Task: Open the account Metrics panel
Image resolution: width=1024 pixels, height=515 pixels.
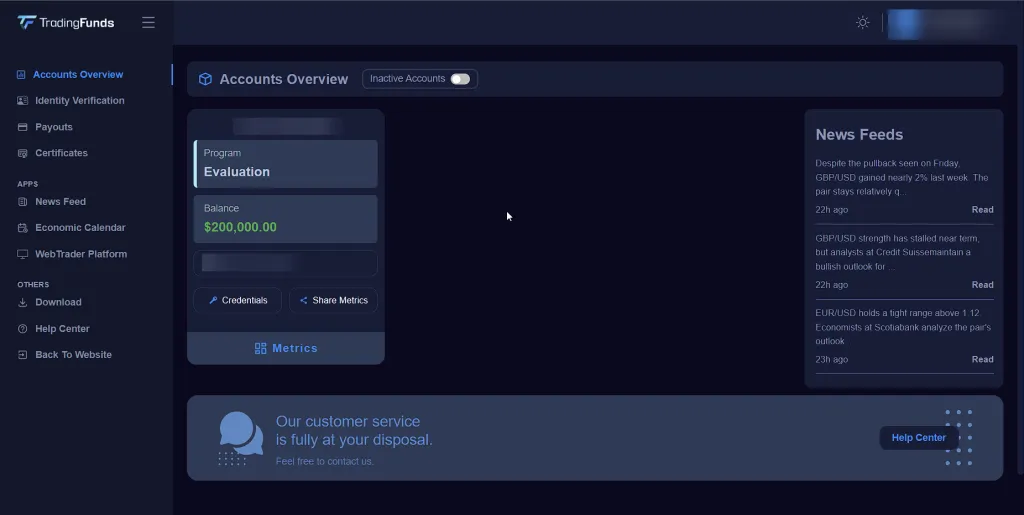Action: (286, 348)
